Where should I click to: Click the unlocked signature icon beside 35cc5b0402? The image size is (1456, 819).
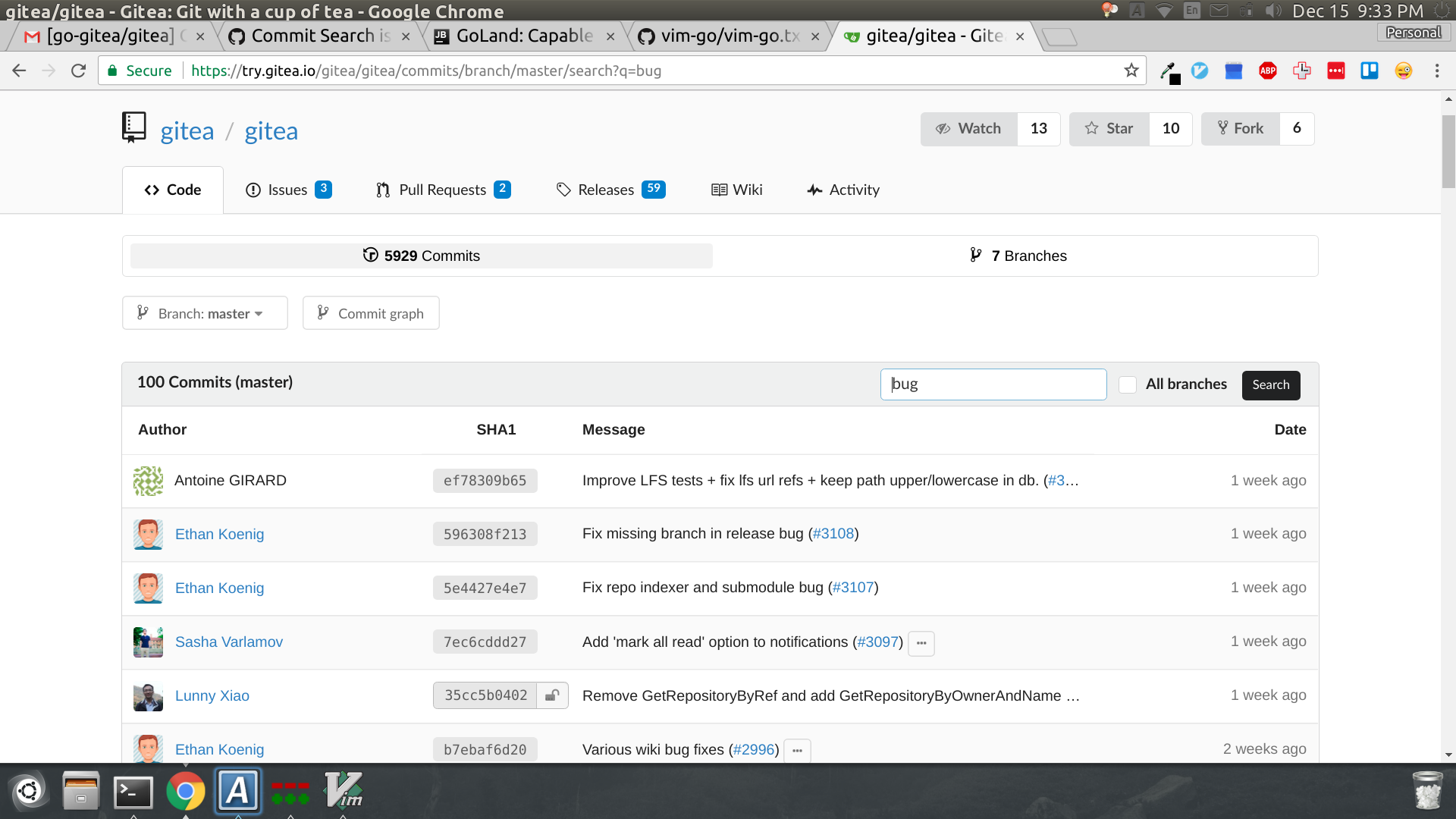(553, 695)
